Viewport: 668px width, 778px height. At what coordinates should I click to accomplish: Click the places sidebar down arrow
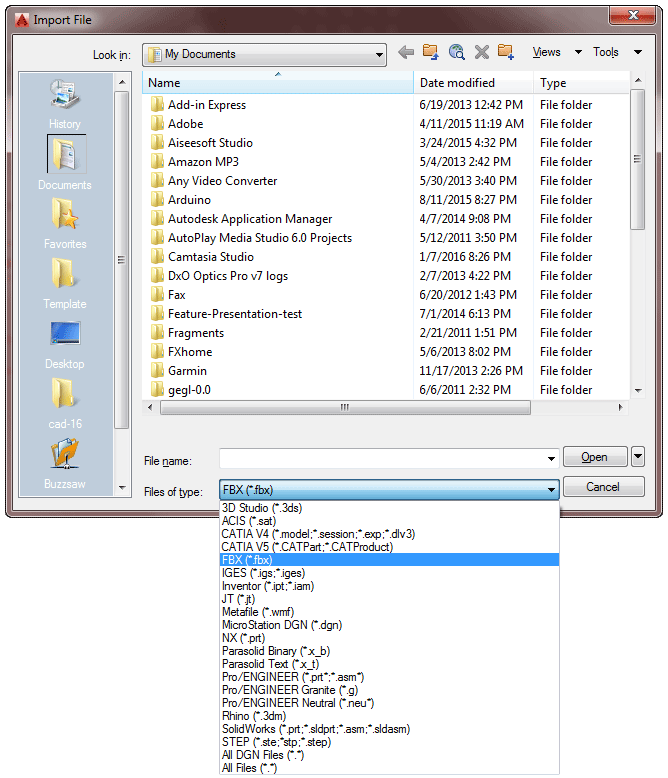pyautogui.click(x=122, y=488)
